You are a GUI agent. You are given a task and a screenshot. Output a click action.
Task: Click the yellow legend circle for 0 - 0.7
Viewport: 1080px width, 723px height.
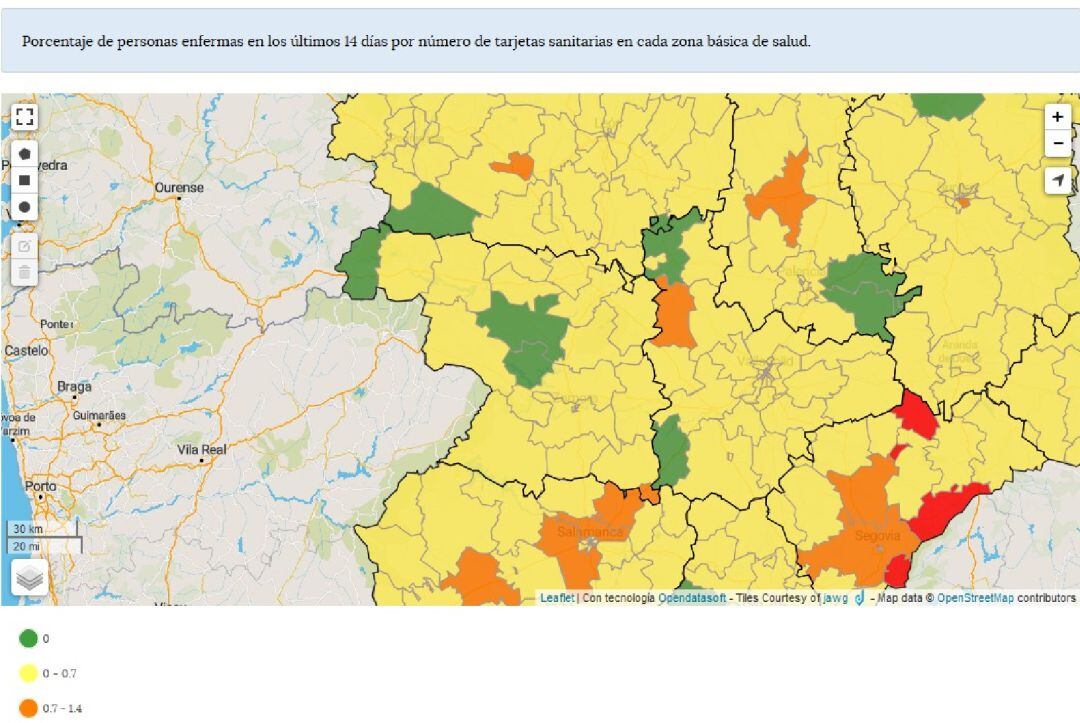pyautogui.click(x=28, y=673)
